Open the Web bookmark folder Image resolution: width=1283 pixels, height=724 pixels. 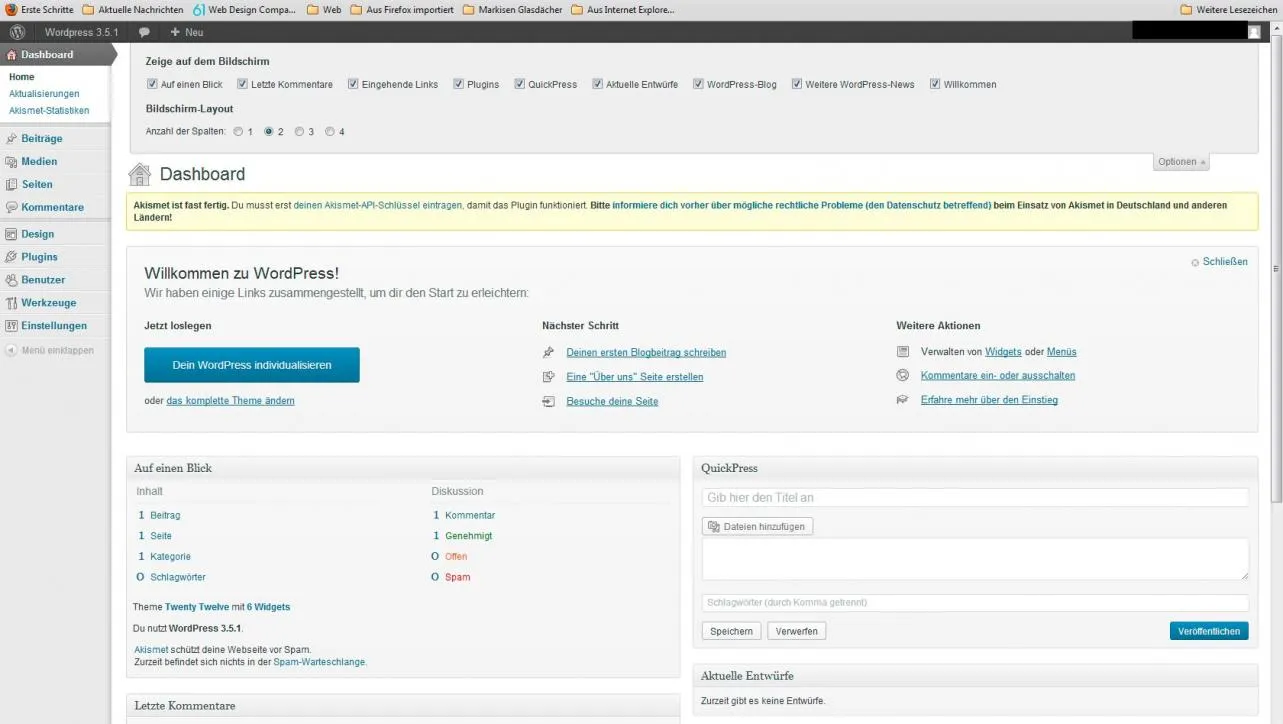[x=324, y=10]
